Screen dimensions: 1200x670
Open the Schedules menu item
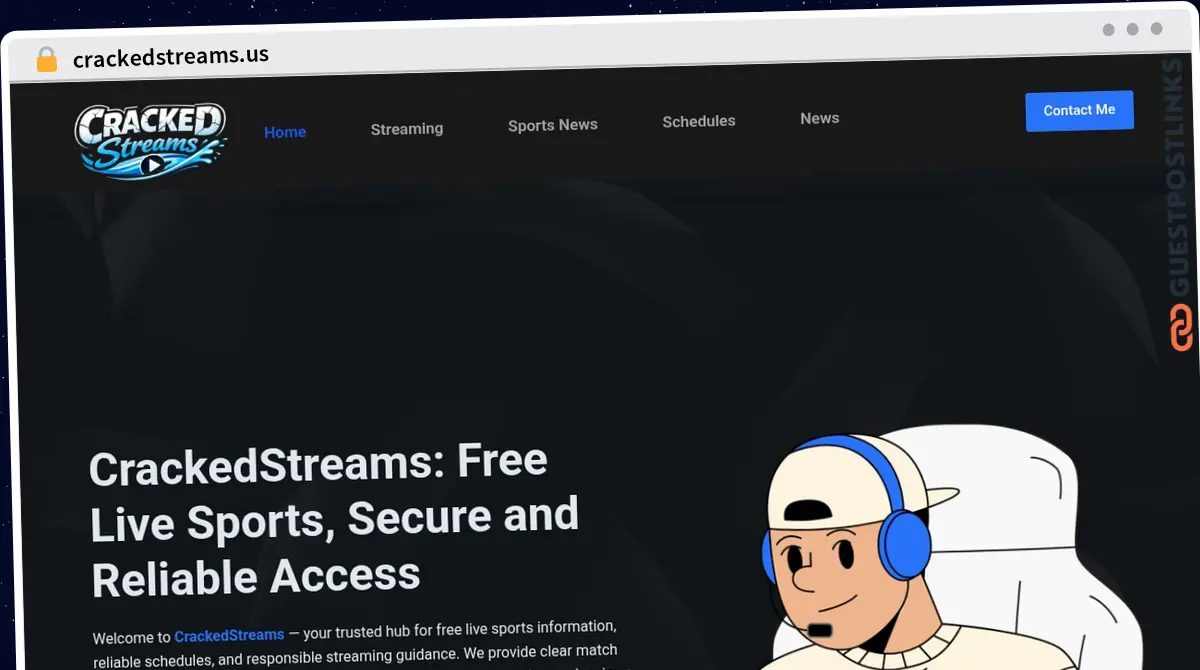coord(699,121)
